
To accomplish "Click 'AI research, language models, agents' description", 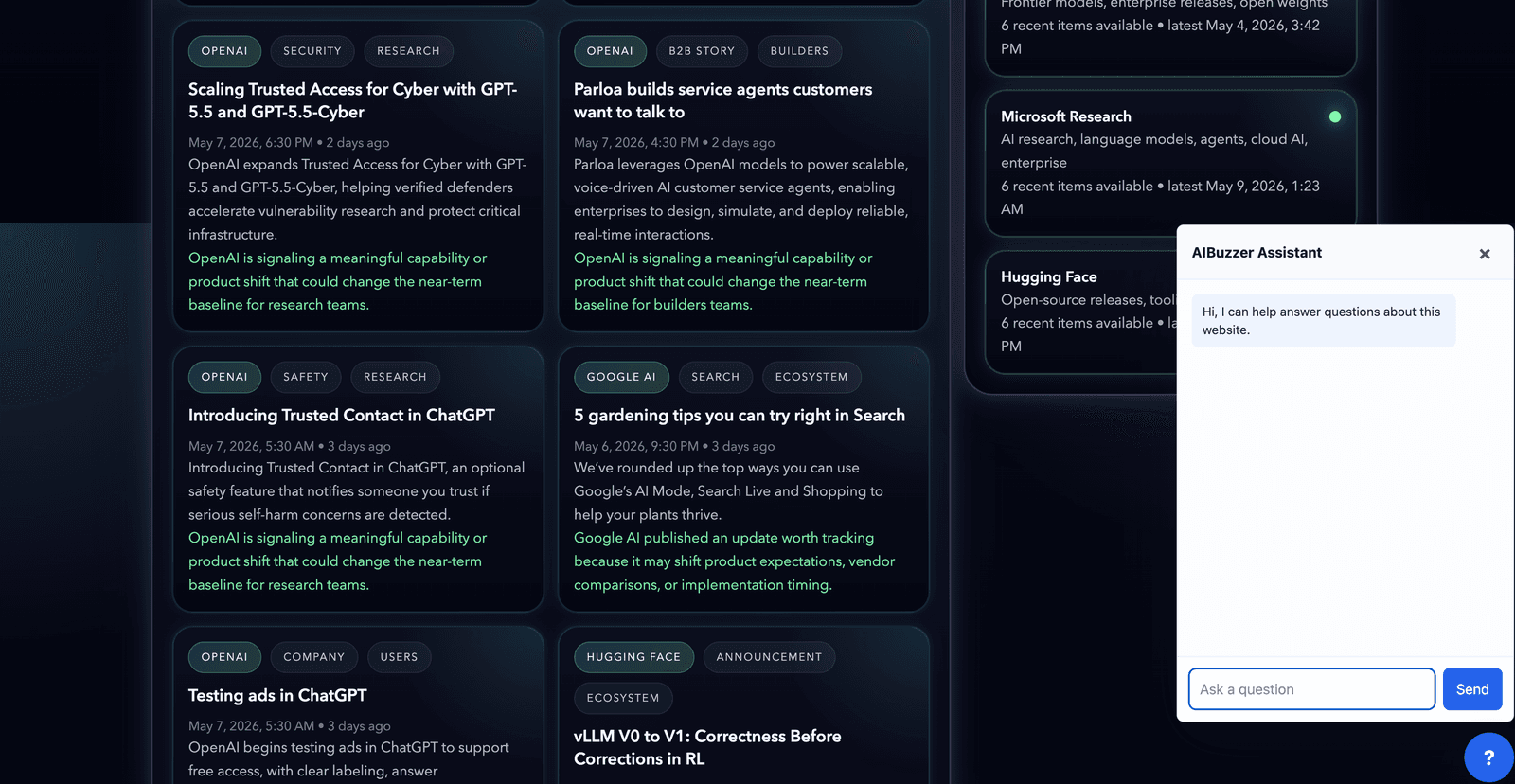I will (1154, 151).
